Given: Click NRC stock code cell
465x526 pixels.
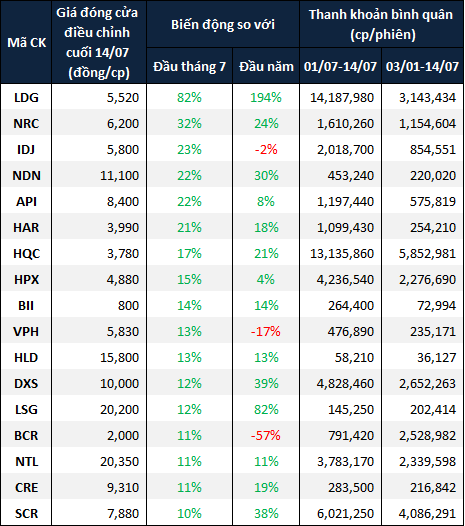Looking at the screenshot, I should pos(26,124).
